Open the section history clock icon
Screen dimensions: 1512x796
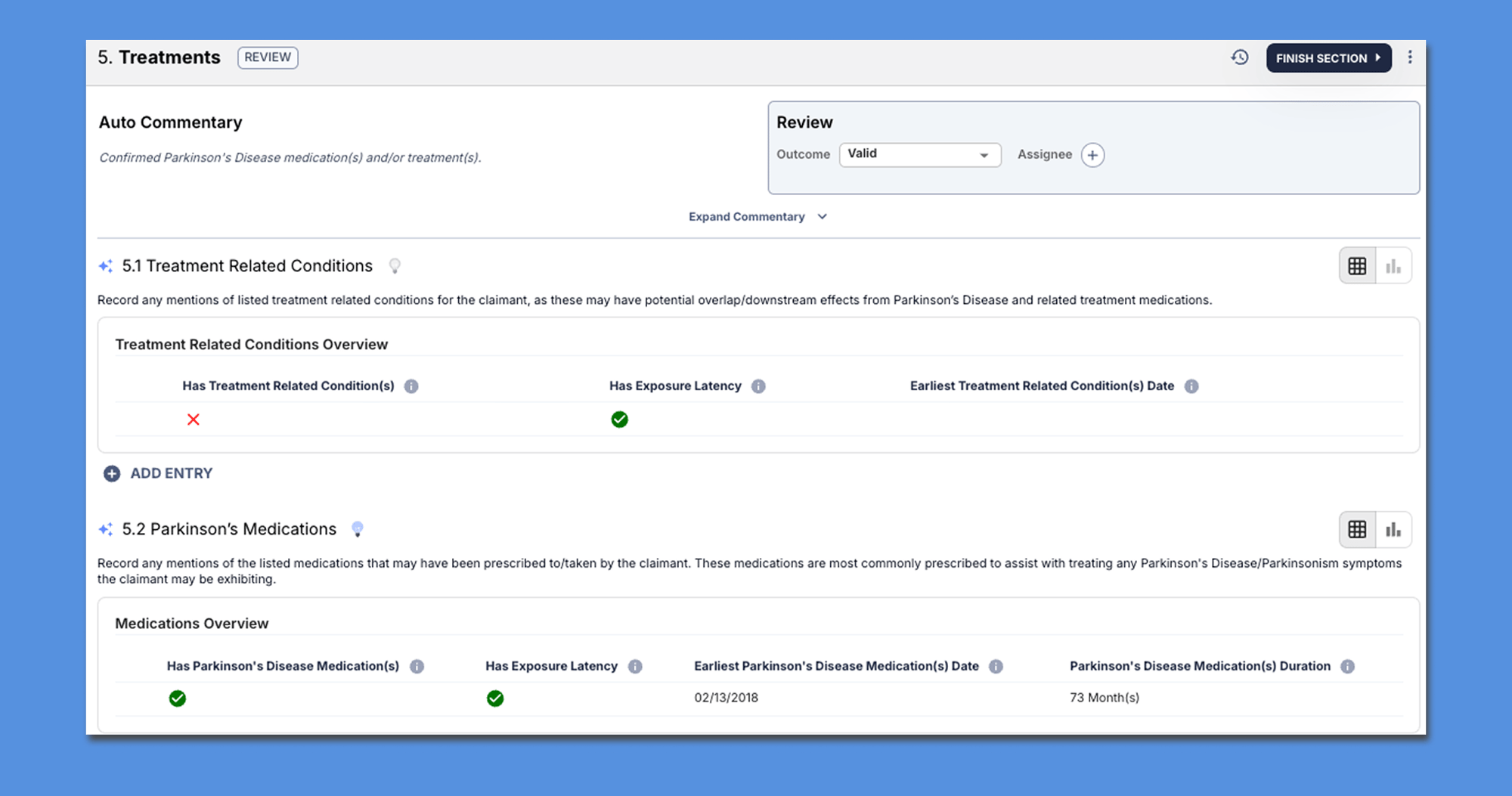tap(1239, 57)
